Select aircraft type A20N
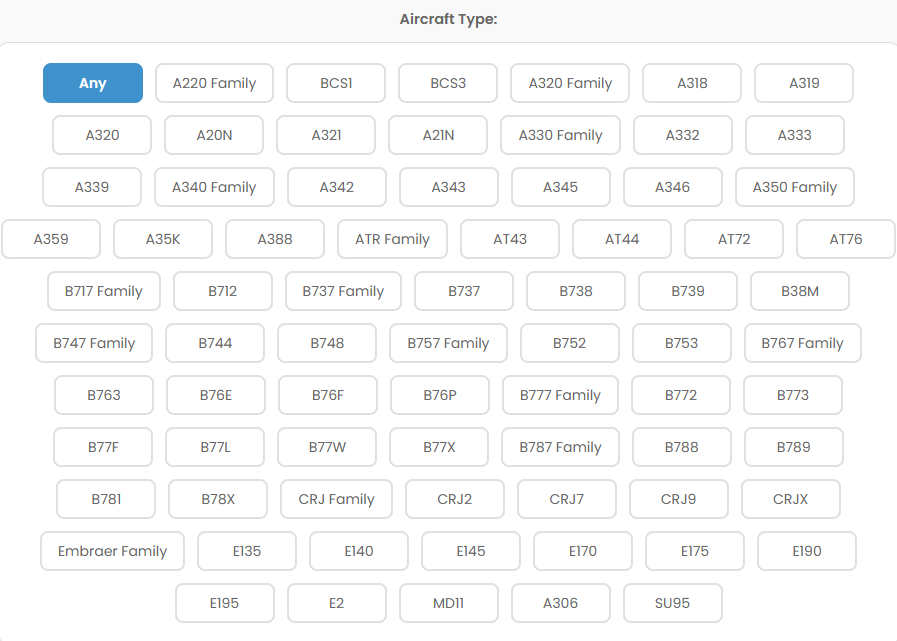 214,135
